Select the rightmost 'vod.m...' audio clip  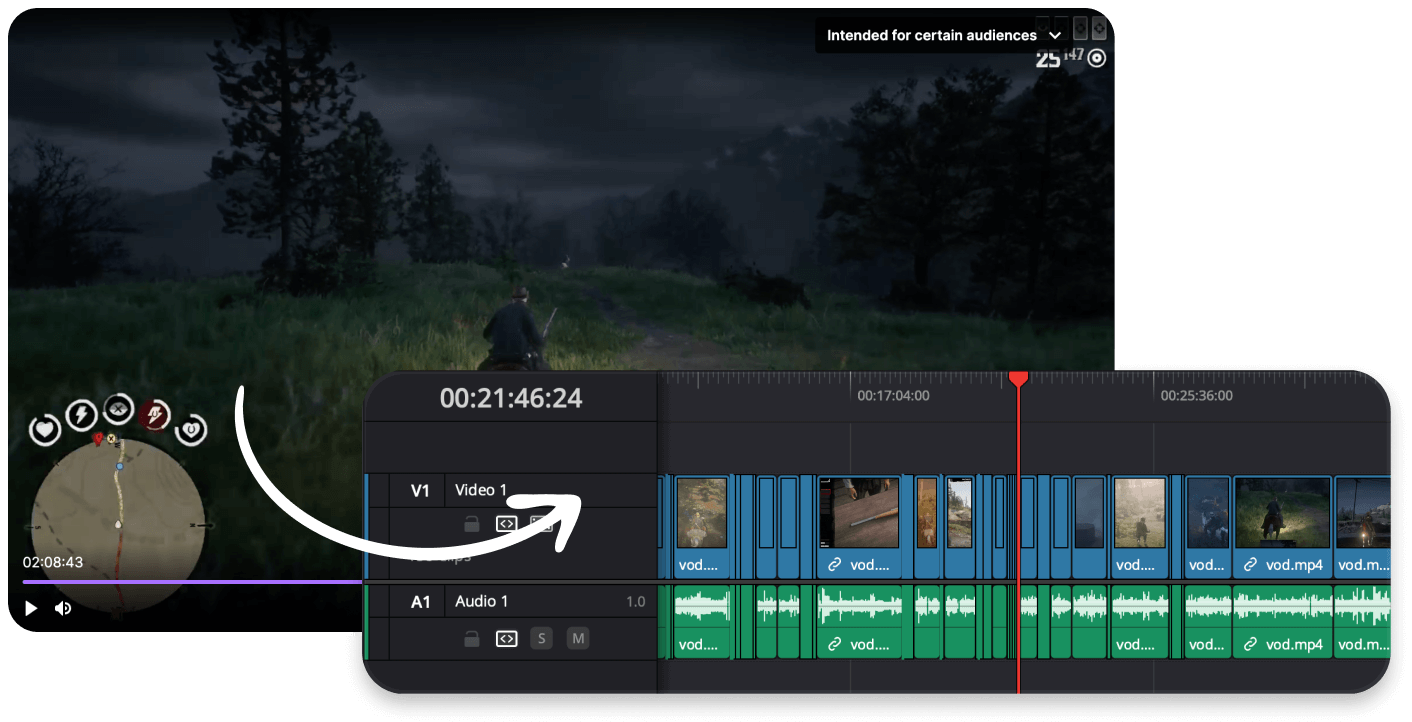(1362, 622)
